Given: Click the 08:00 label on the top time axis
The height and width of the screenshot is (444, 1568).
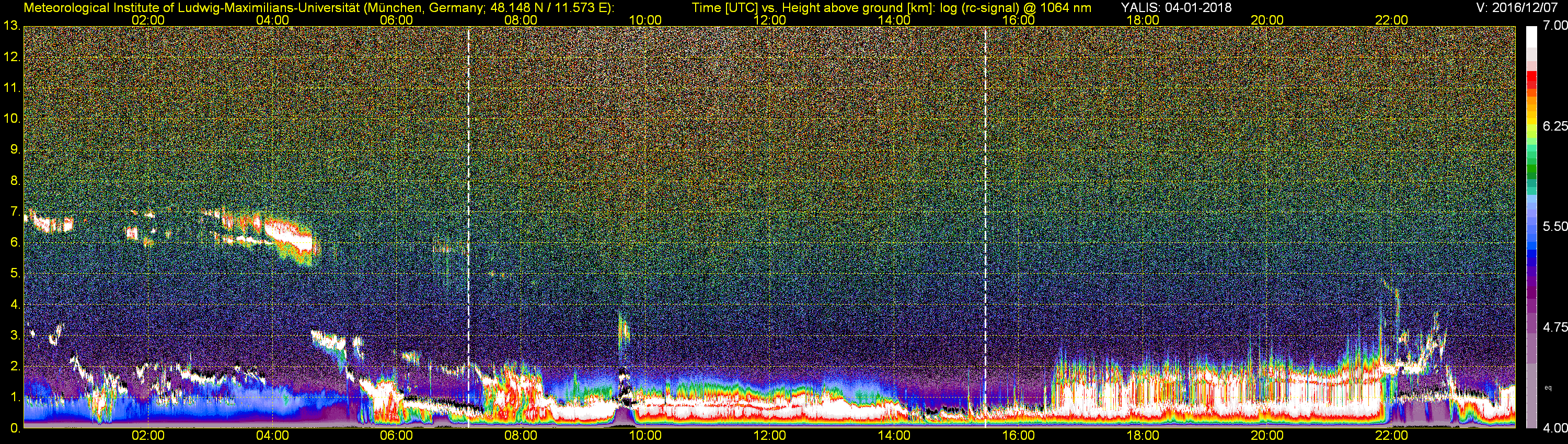Looking at the screenshot, I should [x=521, y=20].
